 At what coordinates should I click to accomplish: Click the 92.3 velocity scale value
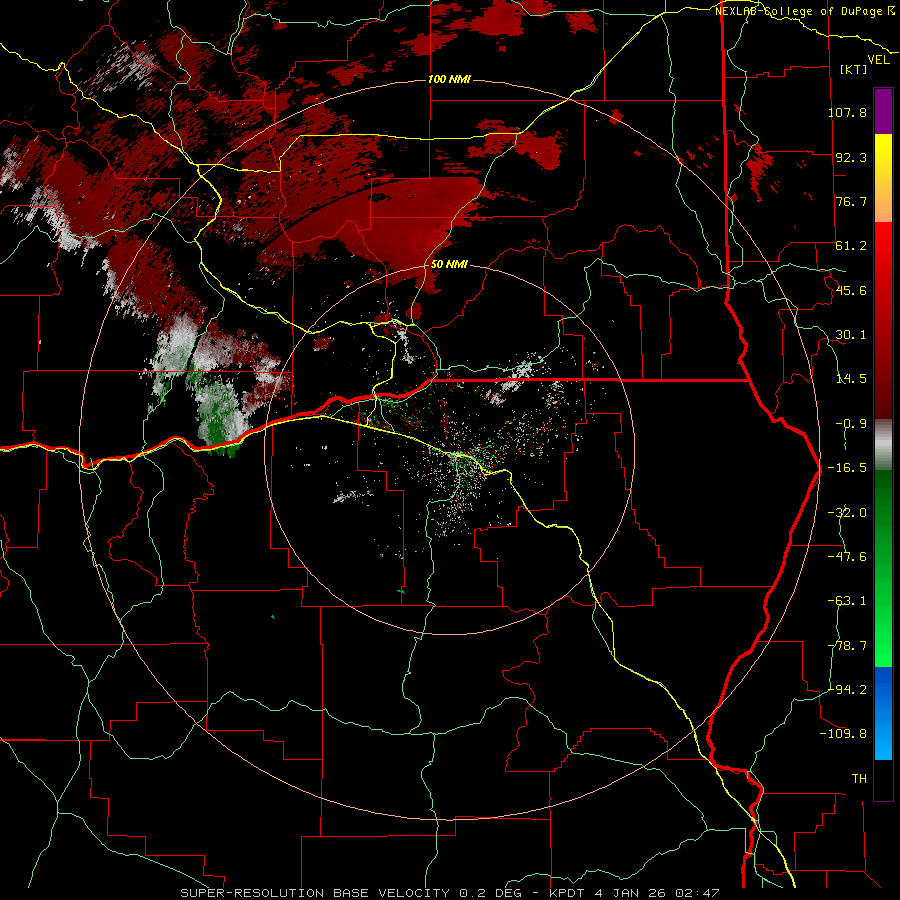[x=851, y=157]
